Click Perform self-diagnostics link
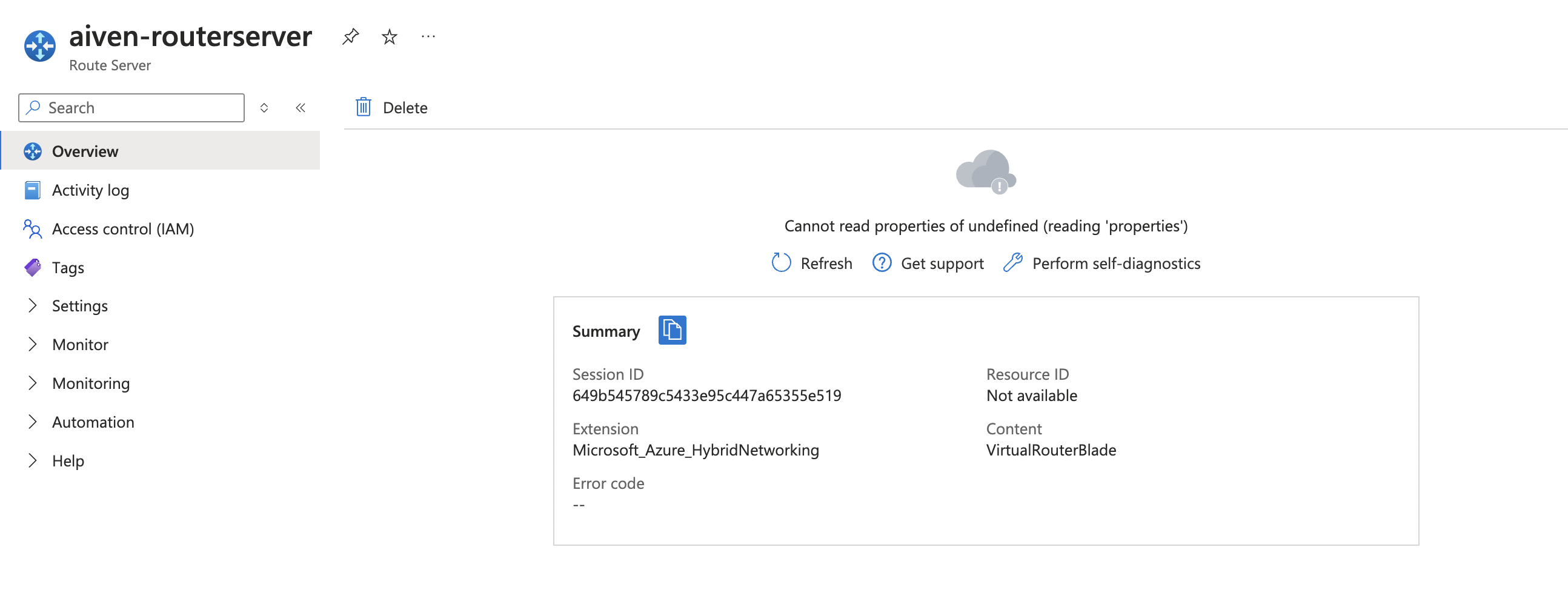The width and height of the screenshot is (1568, 613). point(1116,263)
